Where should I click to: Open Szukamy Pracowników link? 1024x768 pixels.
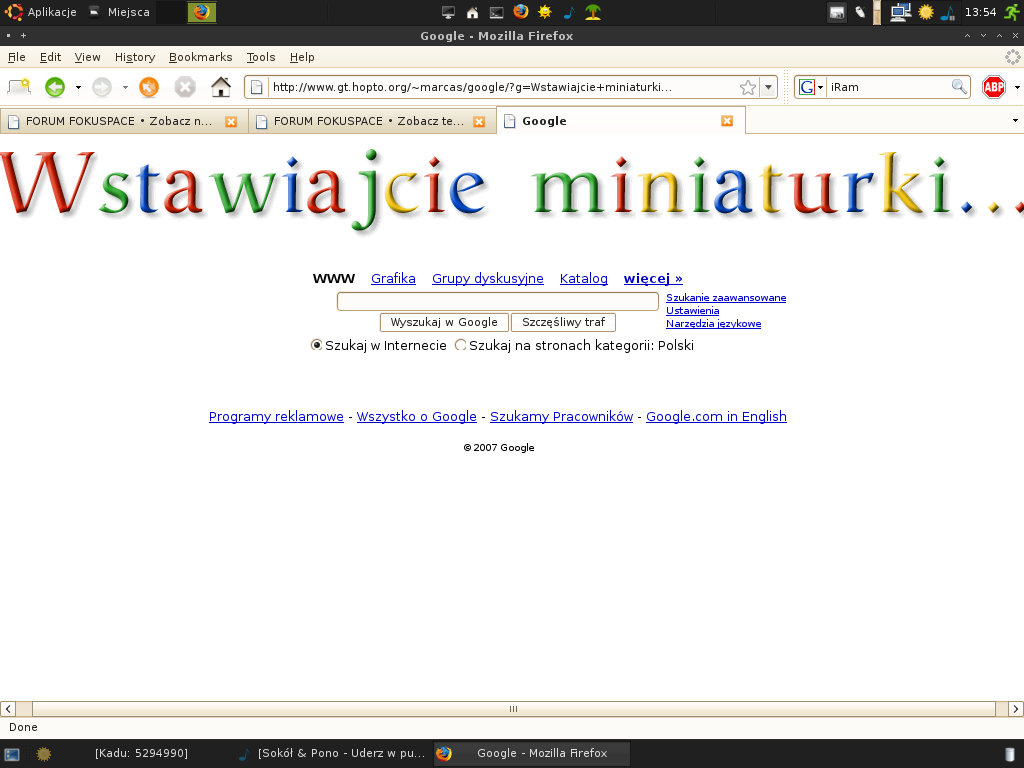click(562, 417)
